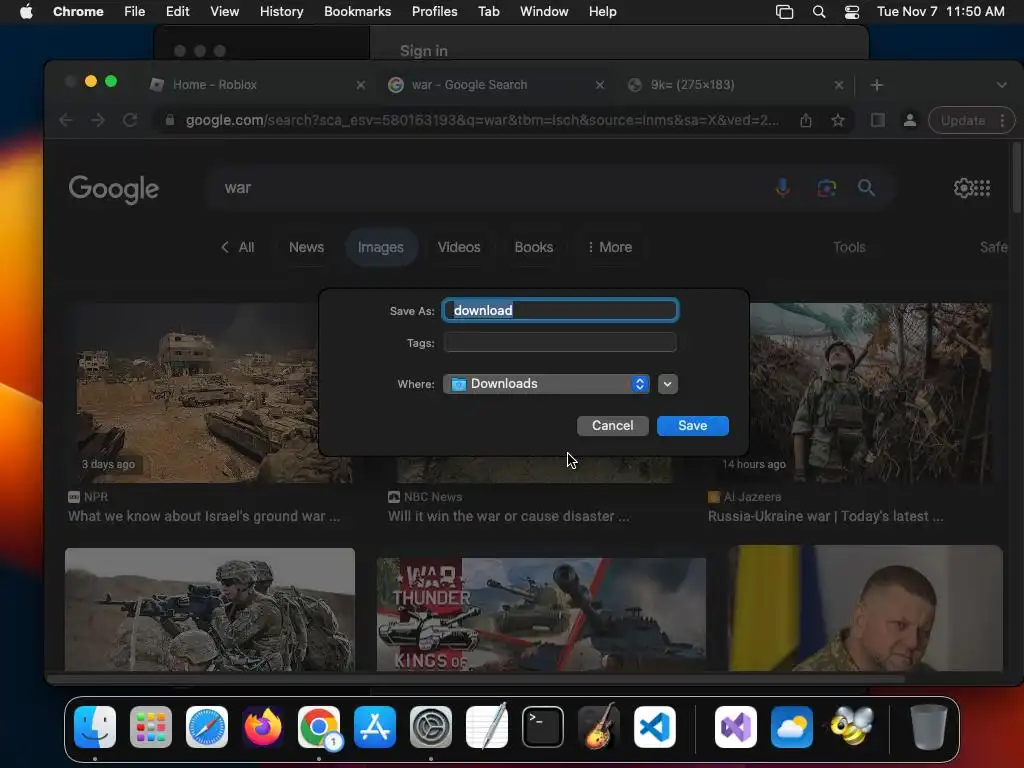Open Control Center in menu bar
The height and width of the screenshot is (768, 1024).
click(x=852, y=12)
